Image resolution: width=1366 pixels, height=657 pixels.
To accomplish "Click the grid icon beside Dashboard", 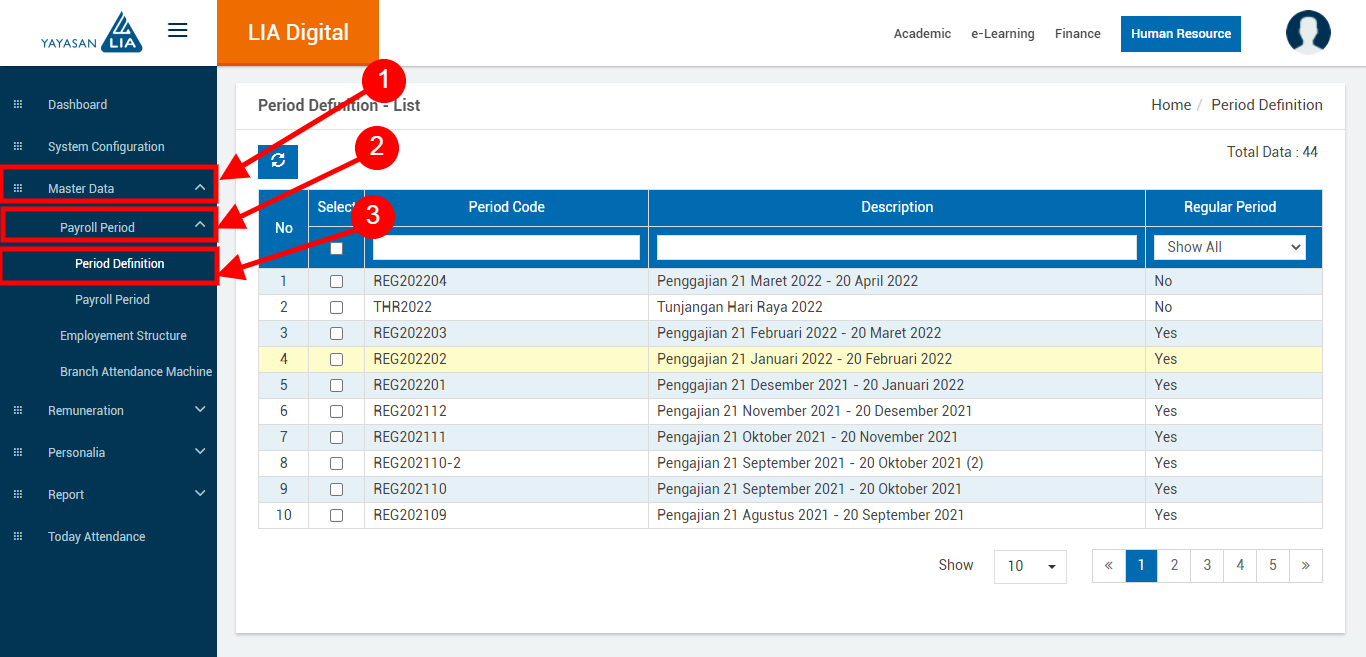I will 17,105.
